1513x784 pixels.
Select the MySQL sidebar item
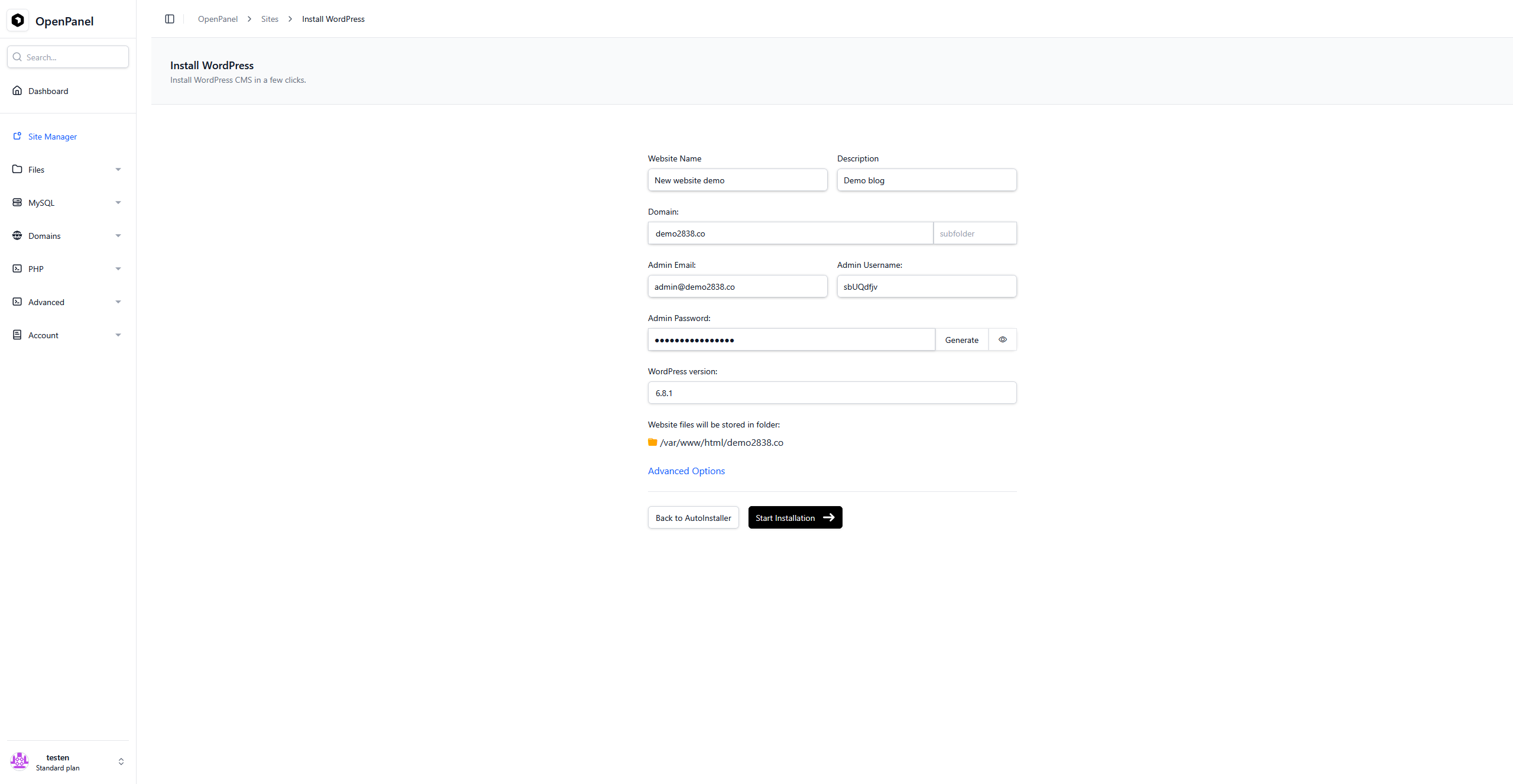coord(68,203)
